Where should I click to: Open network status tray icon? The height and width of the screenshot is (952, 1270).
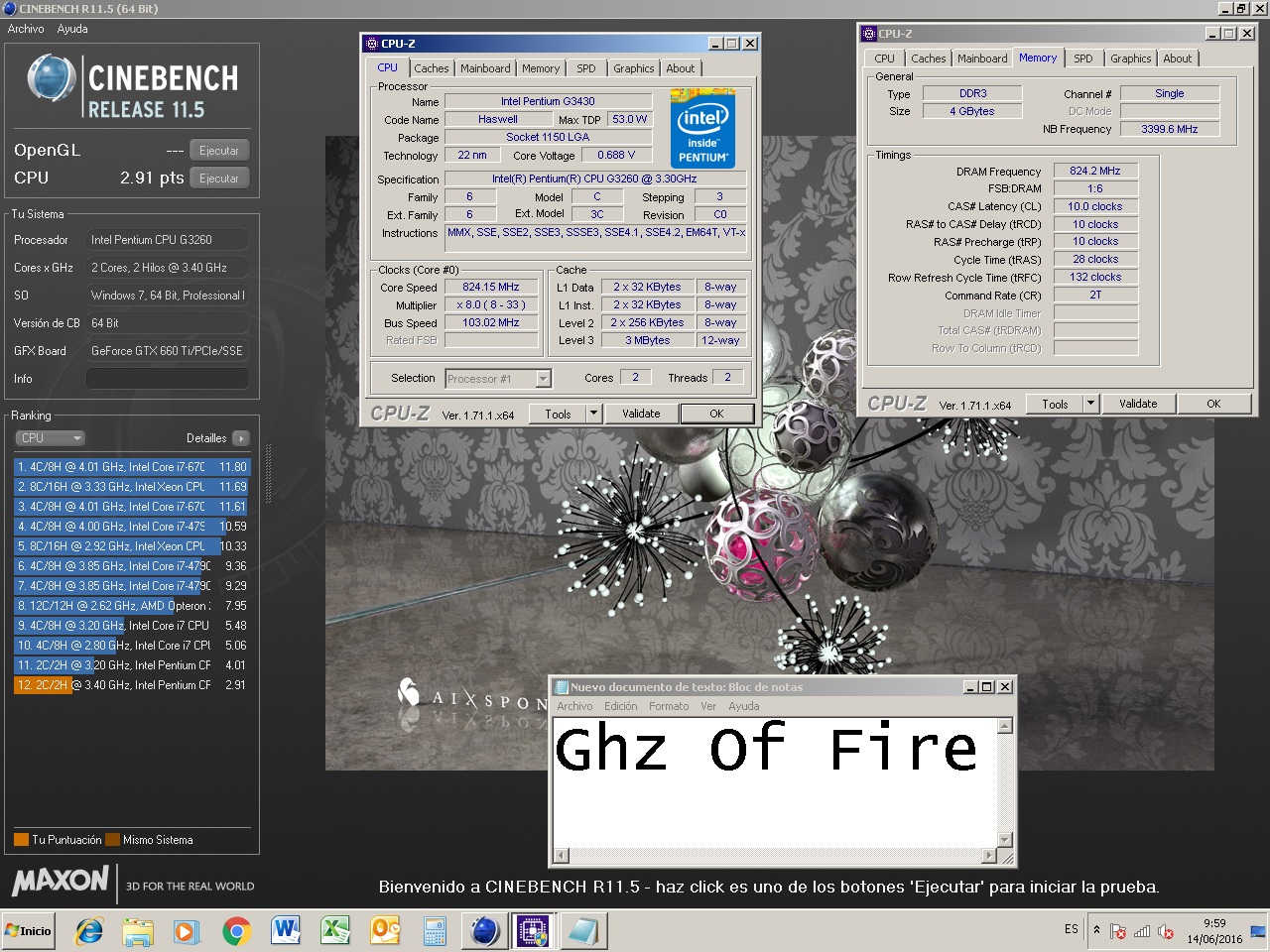tap(1142, 931)
